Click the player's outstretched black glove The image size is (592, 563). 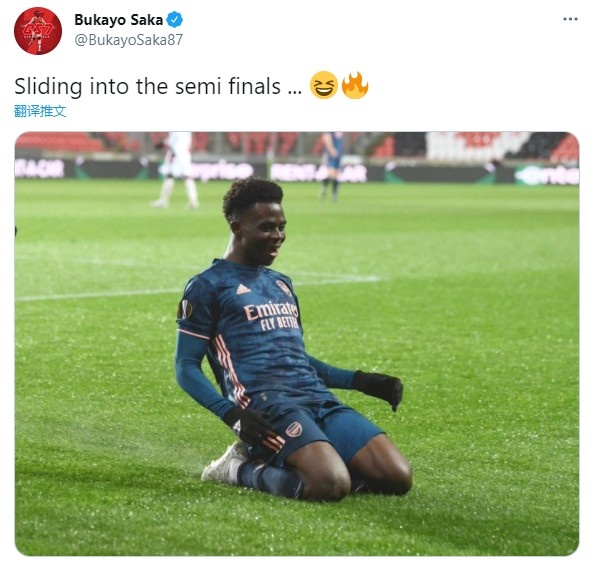point(378,389)
